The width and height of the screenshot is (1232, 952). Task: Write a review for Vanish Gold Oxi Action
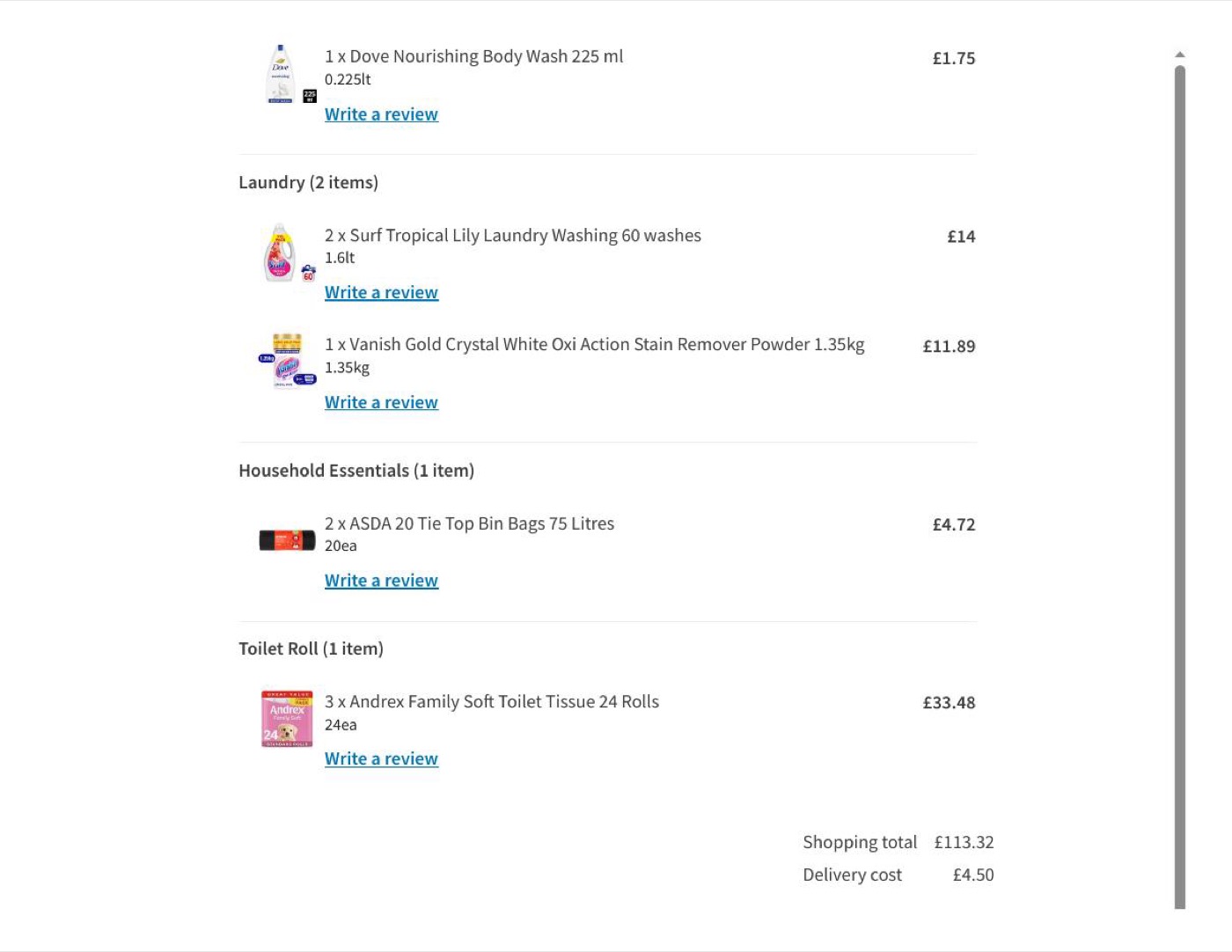(381, 402)
